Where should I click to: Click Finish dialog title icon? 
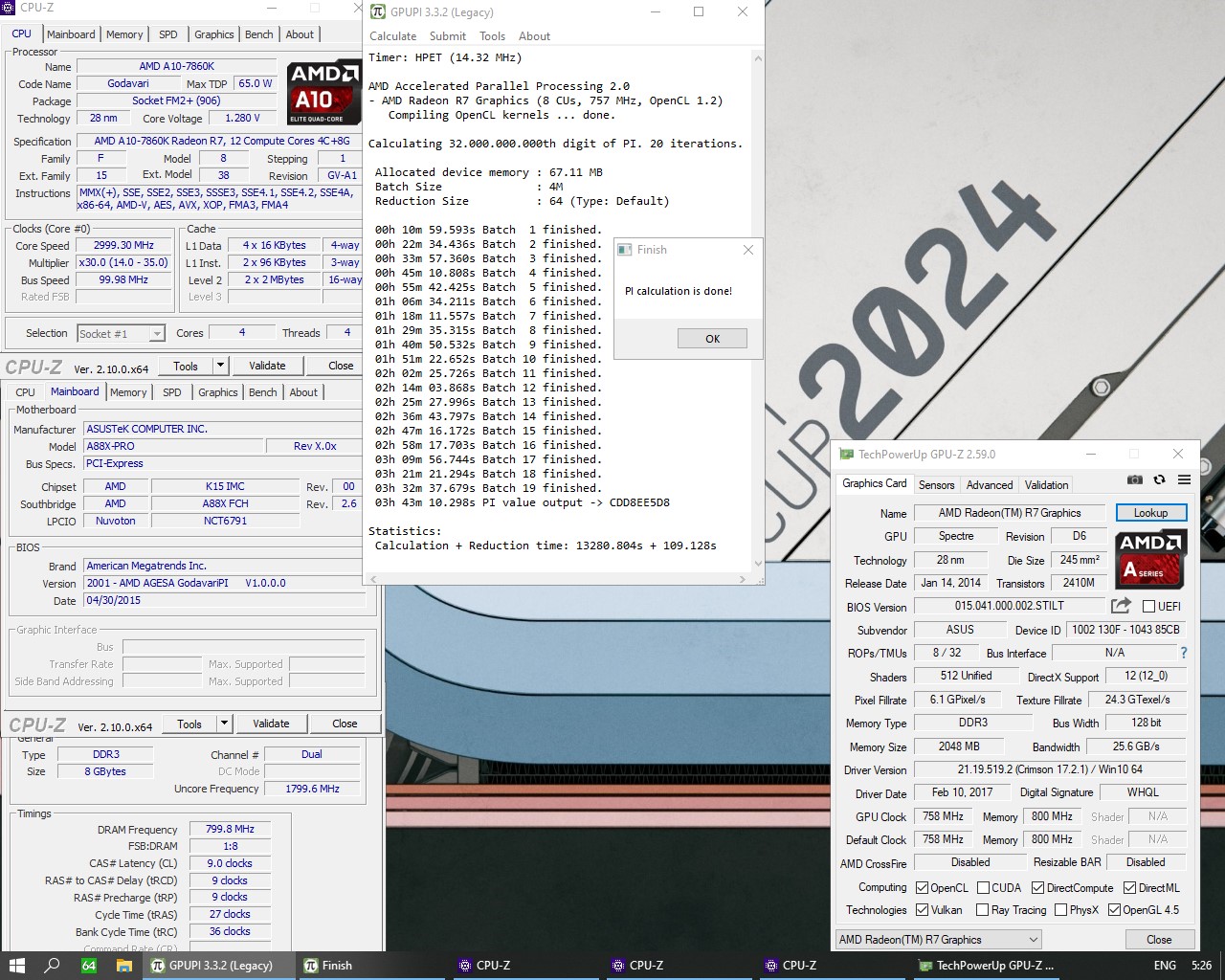pyautogui.click(x=625, y=250)
